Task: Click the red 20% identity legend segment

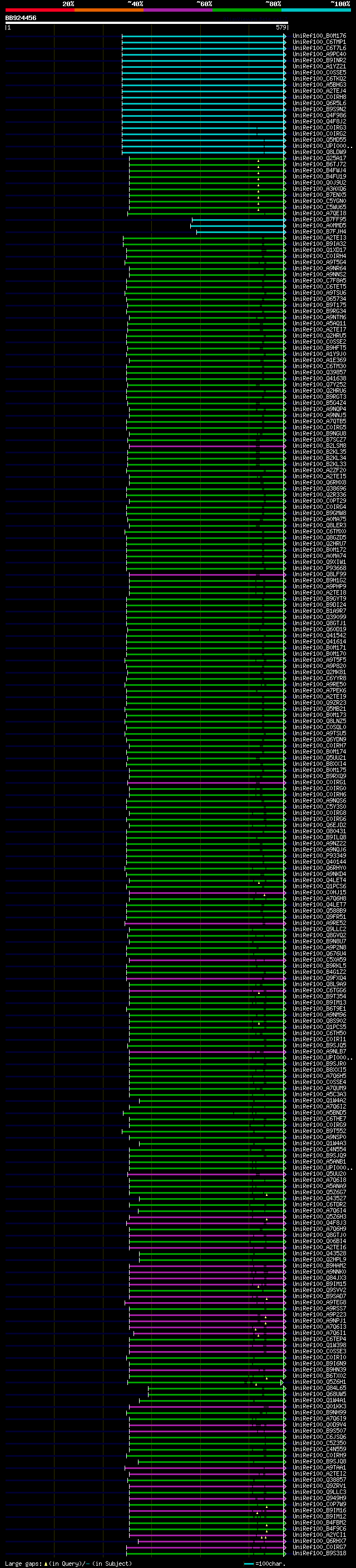Action: (39, 10)
